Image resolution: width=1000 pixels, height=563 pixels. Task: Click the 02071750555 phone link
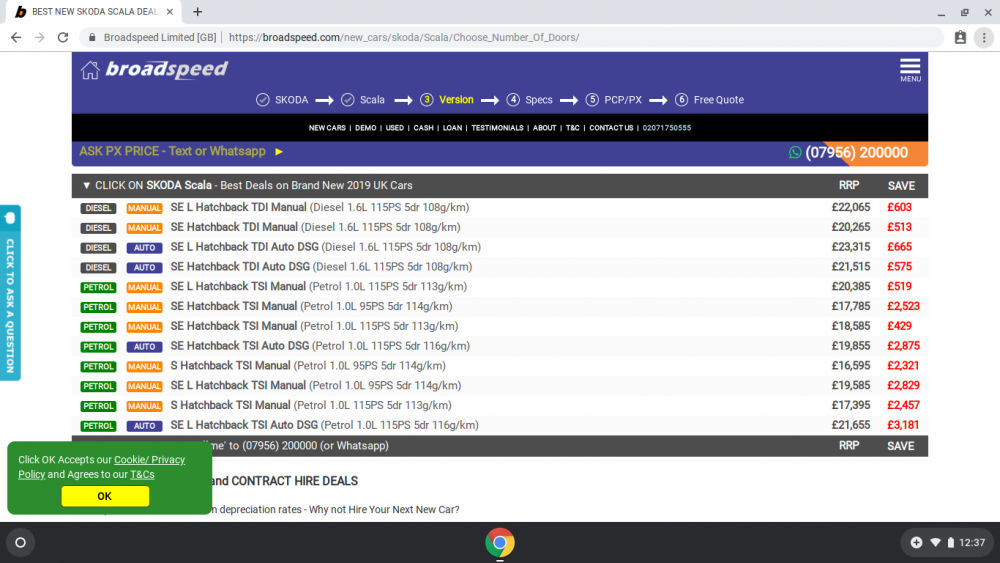click(x=666, y=128)
